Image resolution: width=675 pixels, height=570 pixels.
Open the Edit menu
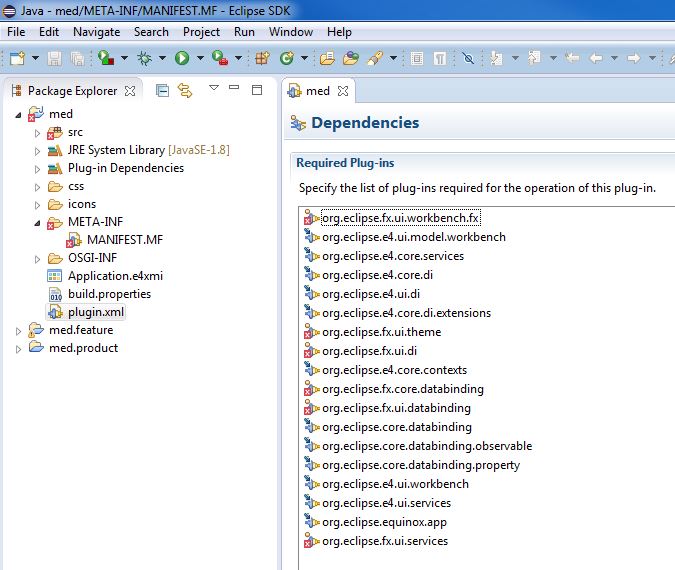pos(49,32)
